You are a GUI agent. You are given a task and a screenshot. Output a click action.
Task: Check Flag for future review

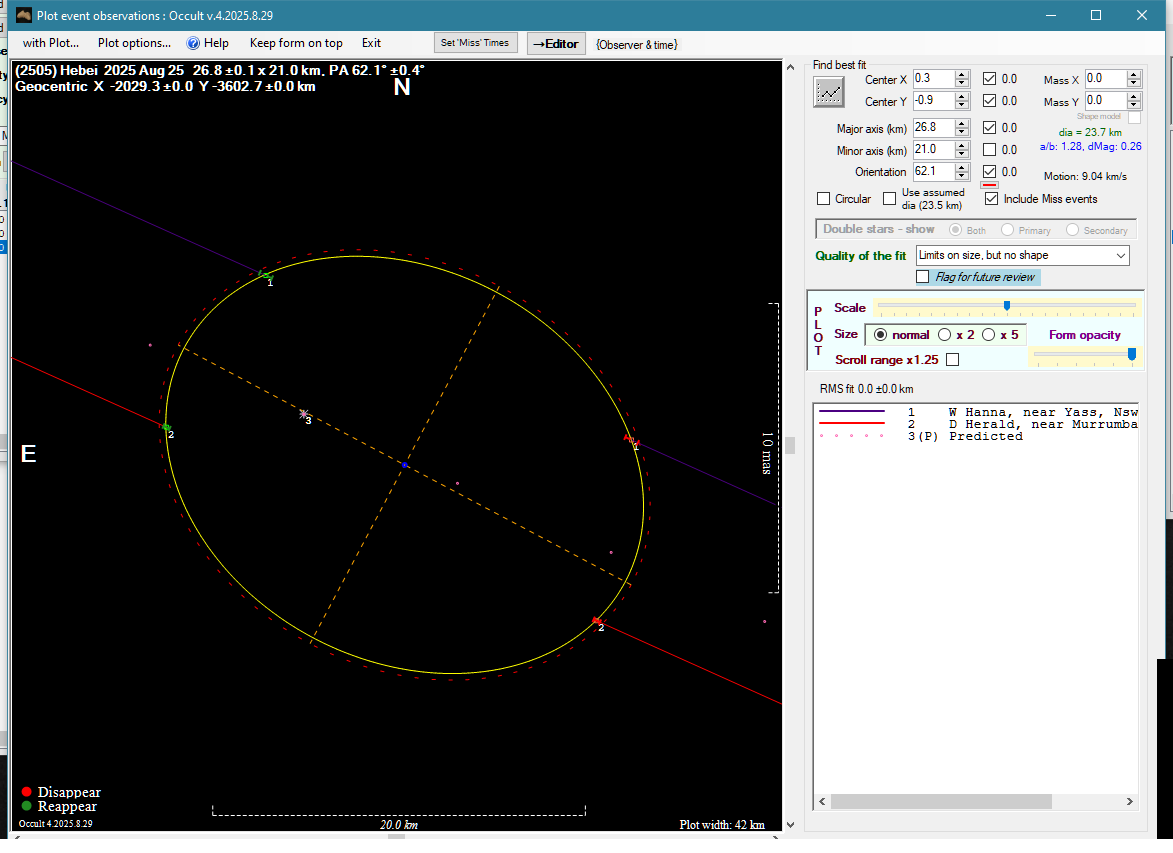pyautogui.click(x=923, y=277)
